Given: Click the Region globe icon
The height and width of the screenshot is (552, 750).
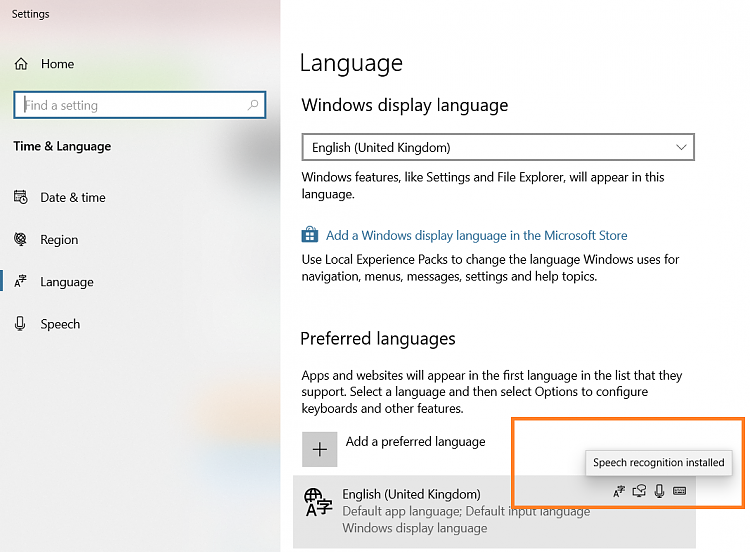Looking at the screenshot, I should [x=21, y=239].
